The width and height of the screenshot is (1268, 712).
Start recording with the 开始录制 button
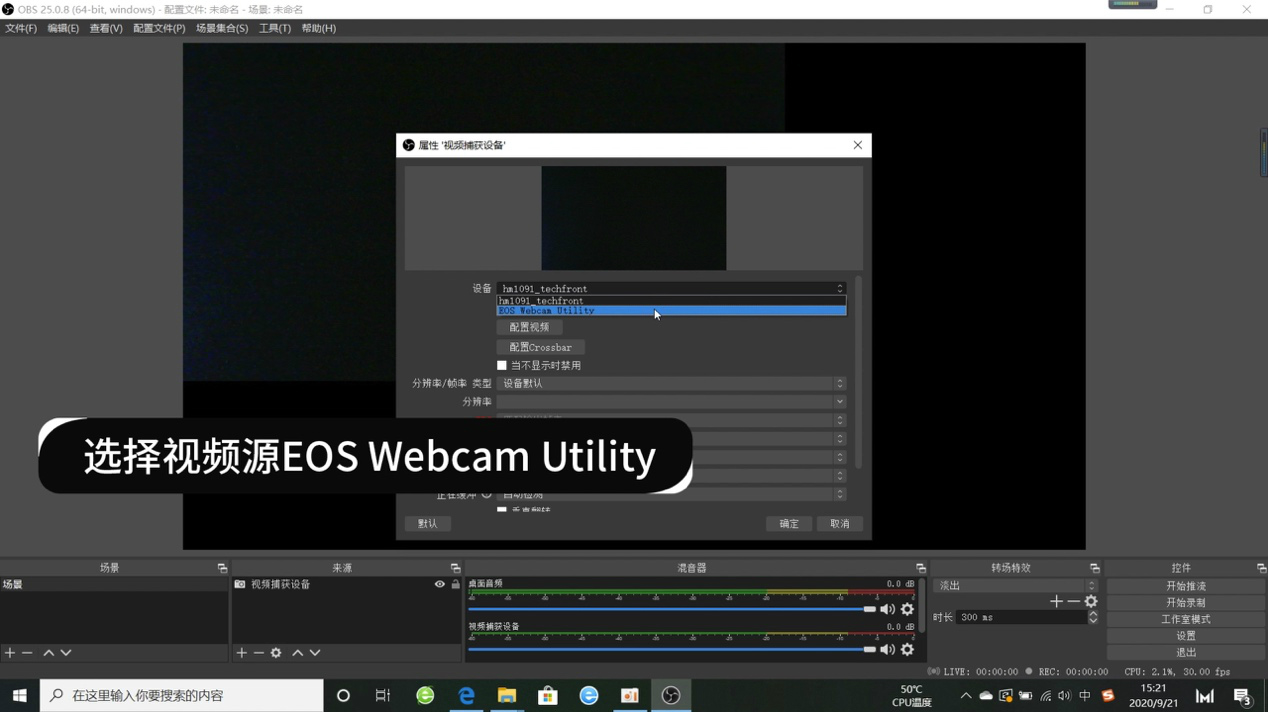1184,602
